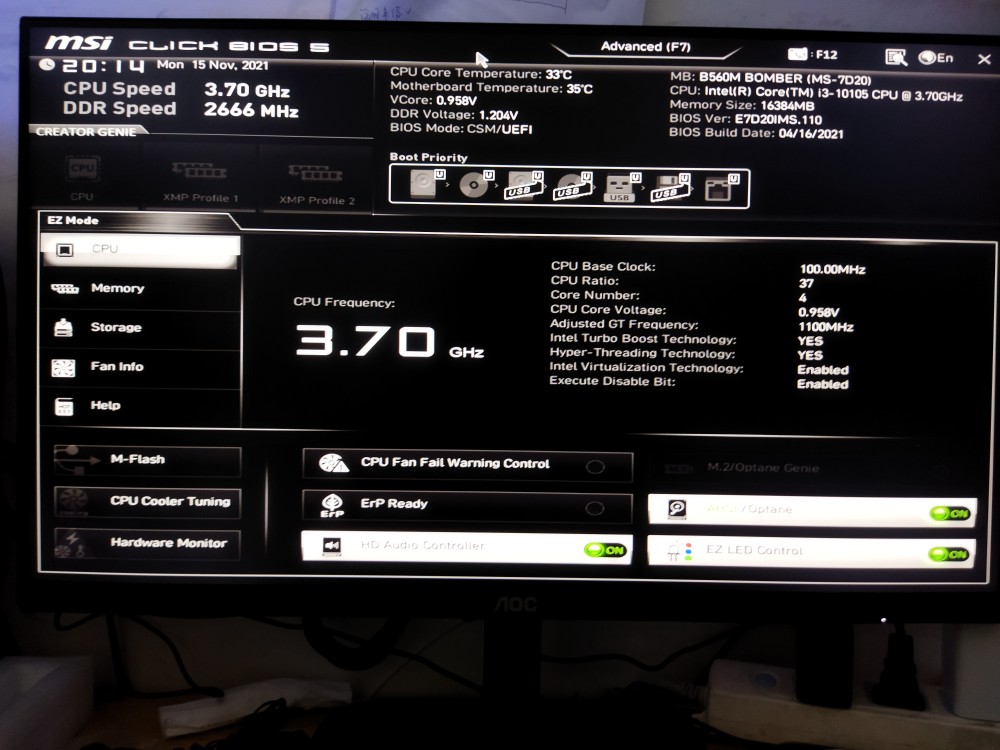
Task: Toggle the AHCI/Optane ON switch
Action: coord(950,513)
